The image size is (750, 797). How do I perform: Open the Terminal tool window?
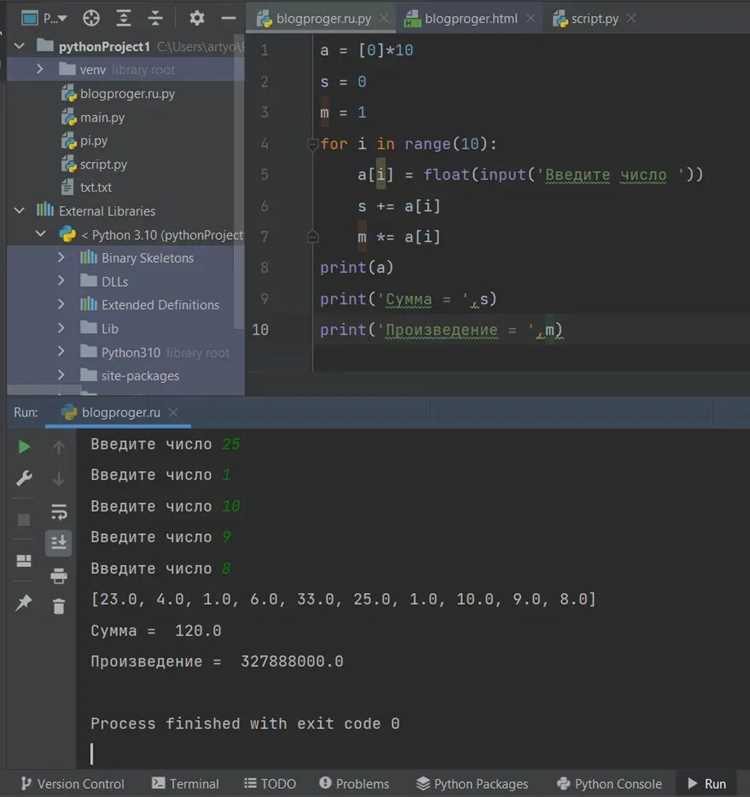pos(185,784)
